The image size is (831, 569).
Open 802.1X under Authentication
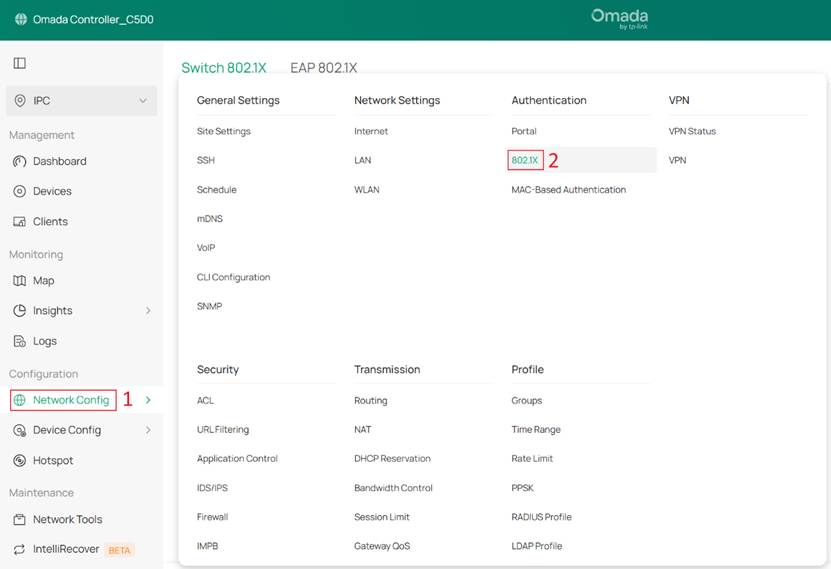(525, 160)
